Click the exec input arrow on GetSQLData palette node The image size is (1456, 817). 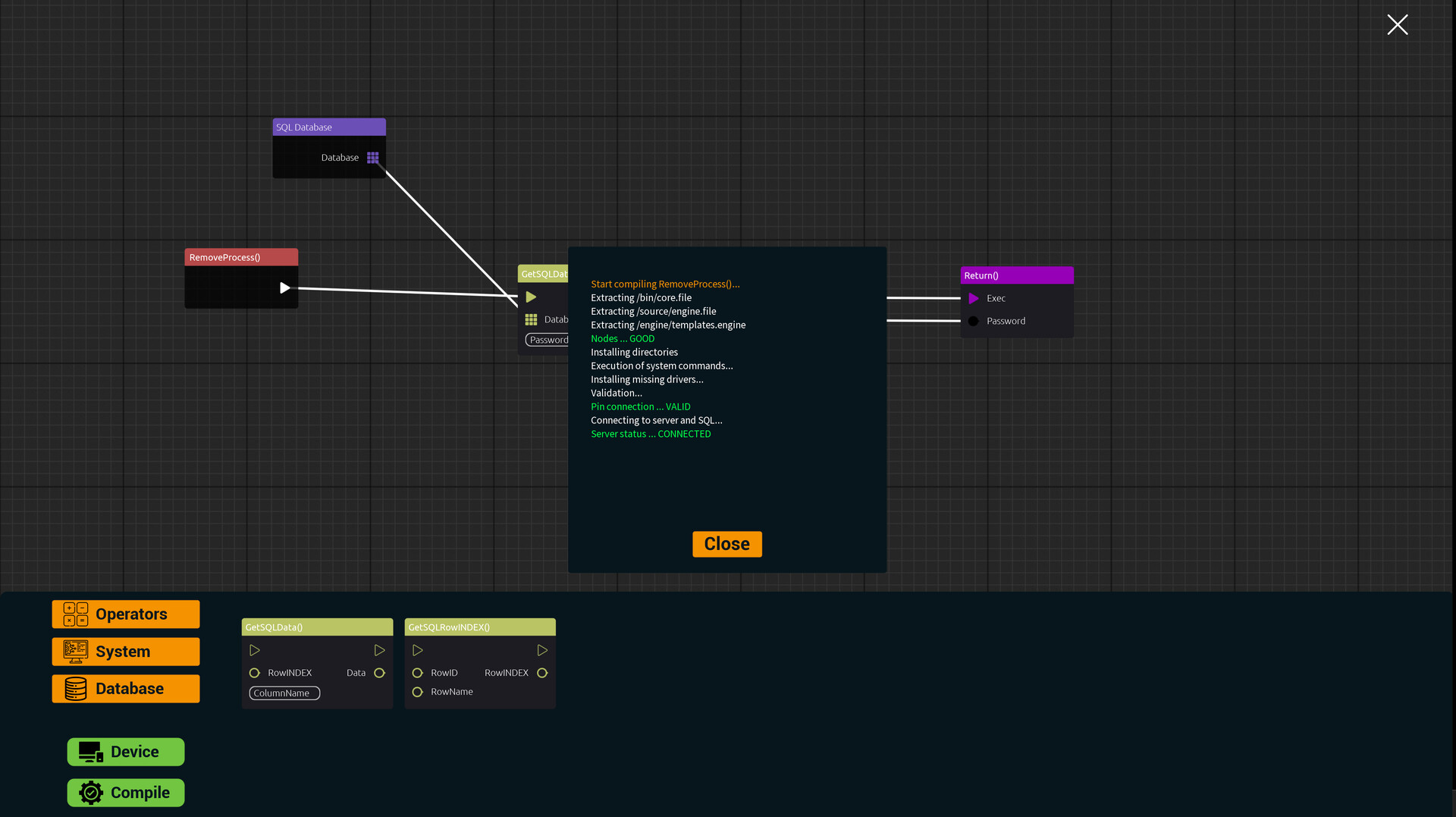click(x=255, y=649)
